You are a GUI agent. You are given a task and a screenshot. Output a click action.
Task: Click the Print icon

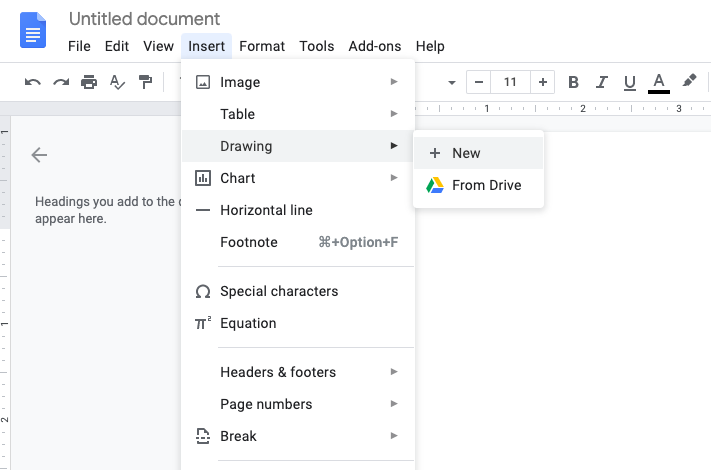pyautogui.click(x=89, y=82)
